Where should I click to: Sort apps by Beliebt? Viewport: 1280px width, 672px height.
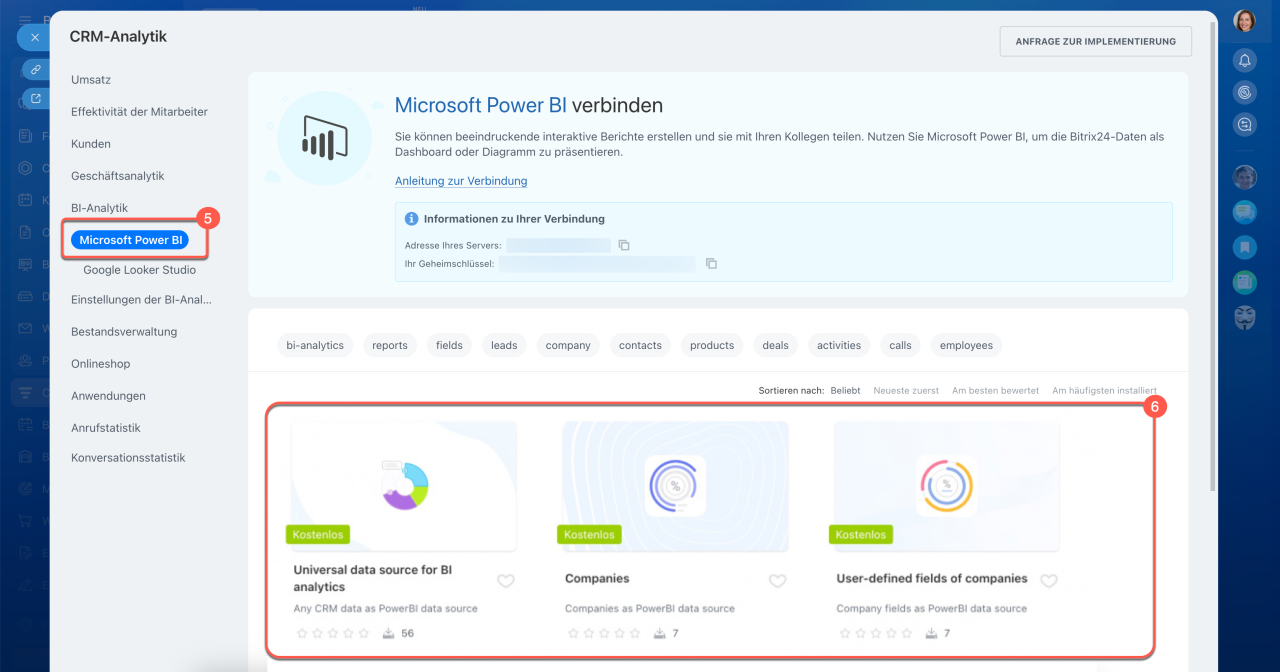[845, 391]
